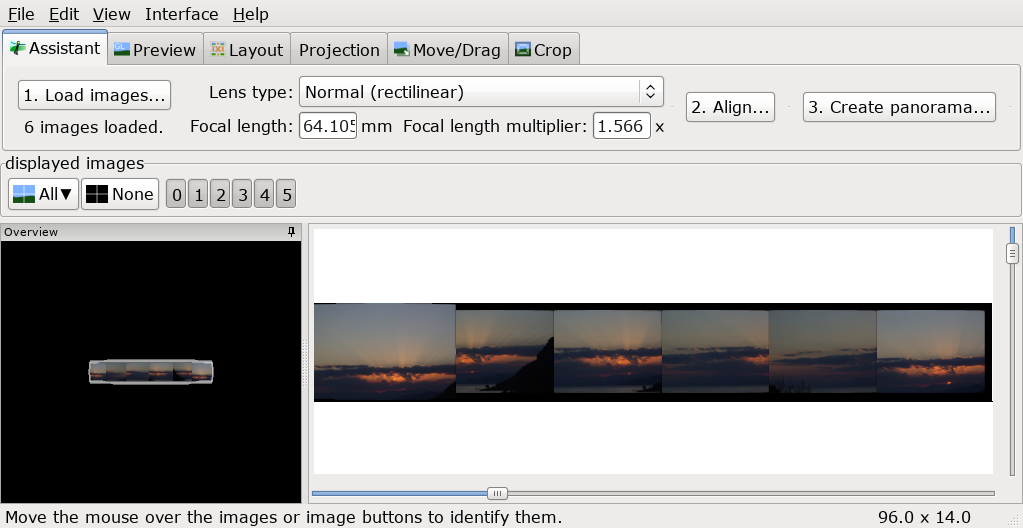Show all images with All button
Viewport: 1023px width, 528px height.
pyautogui.click(x=43, y=194)
